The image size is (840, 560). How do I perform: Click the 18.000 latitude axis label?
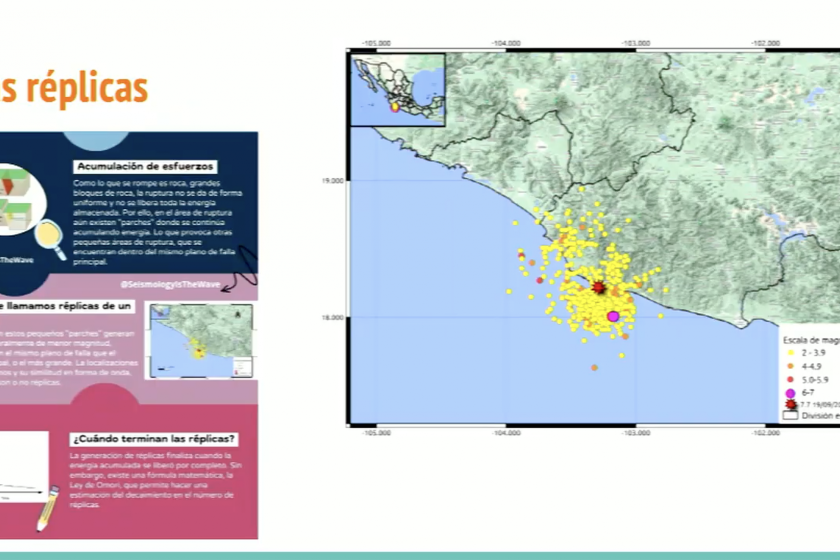[x=332, y=317]
